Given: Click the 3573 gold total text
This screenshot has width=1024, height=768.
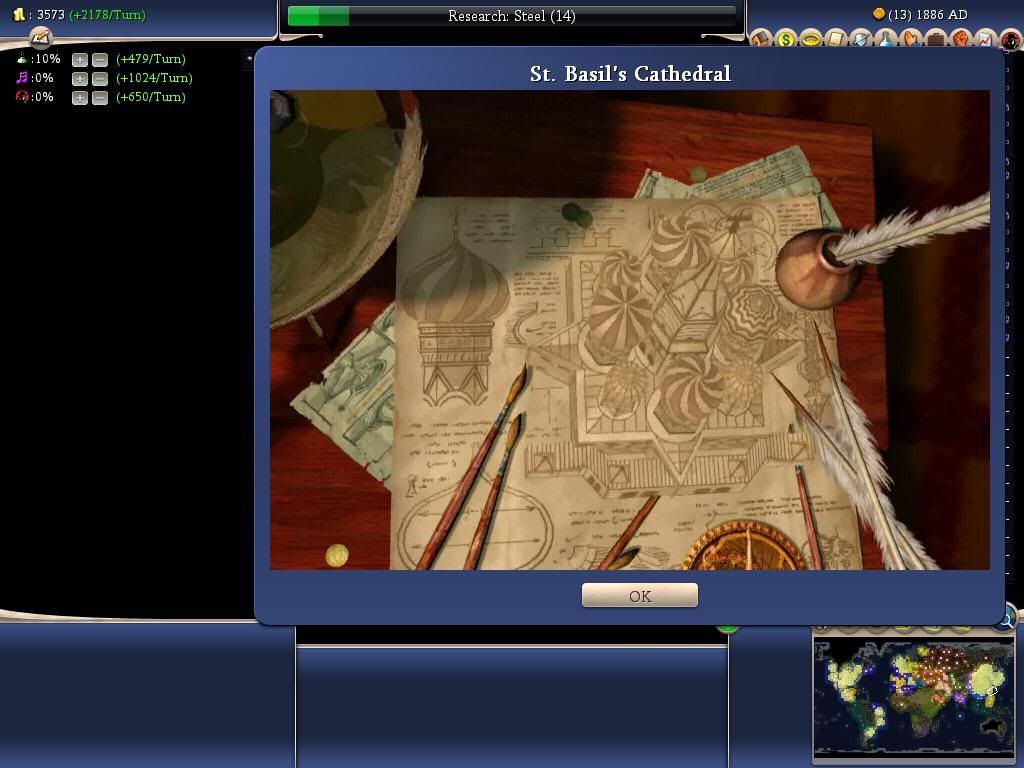Looking at the screenshot, I should point(50,14).
